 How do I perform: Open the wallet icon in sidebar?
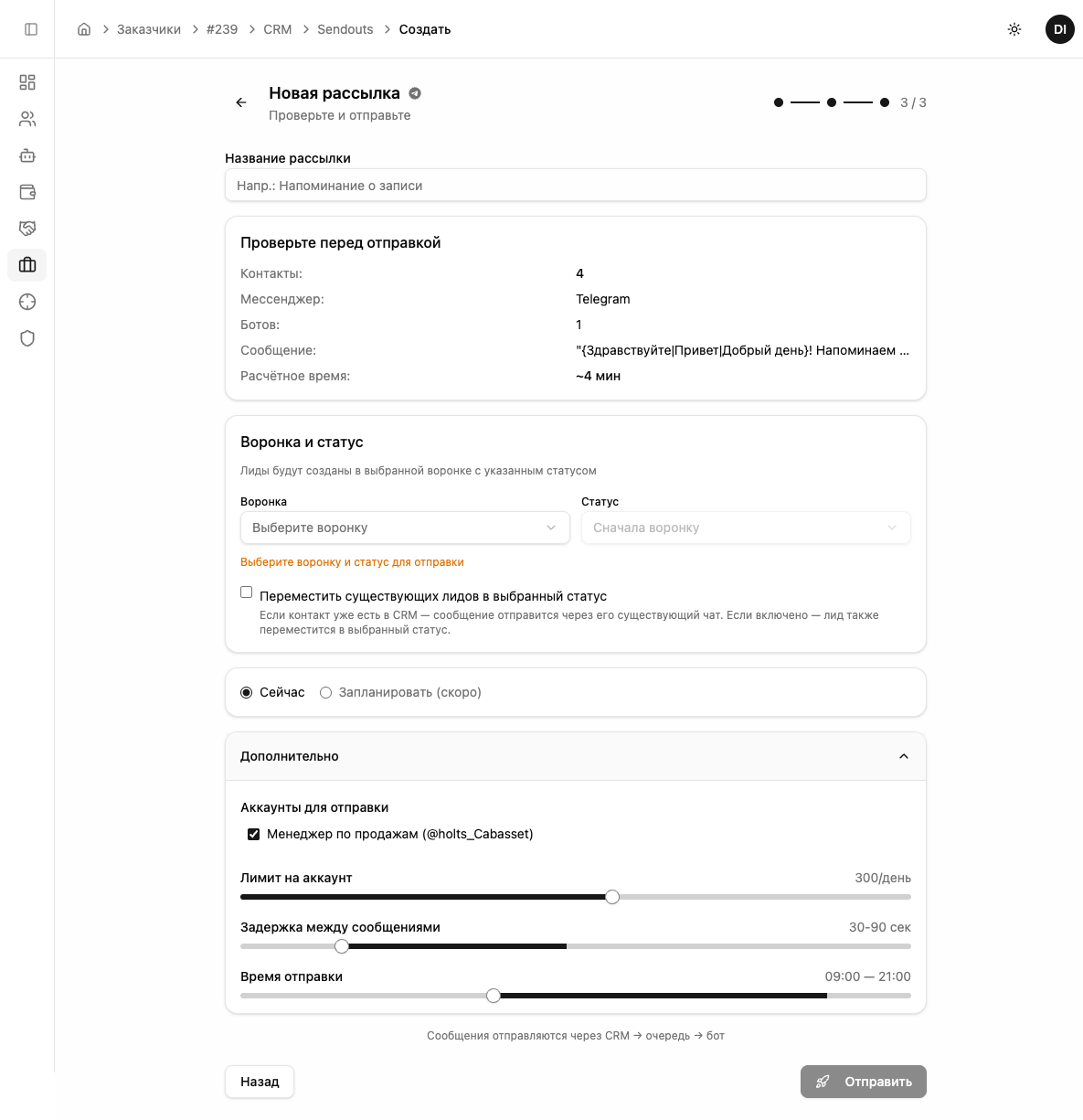[x=27, y=192]
